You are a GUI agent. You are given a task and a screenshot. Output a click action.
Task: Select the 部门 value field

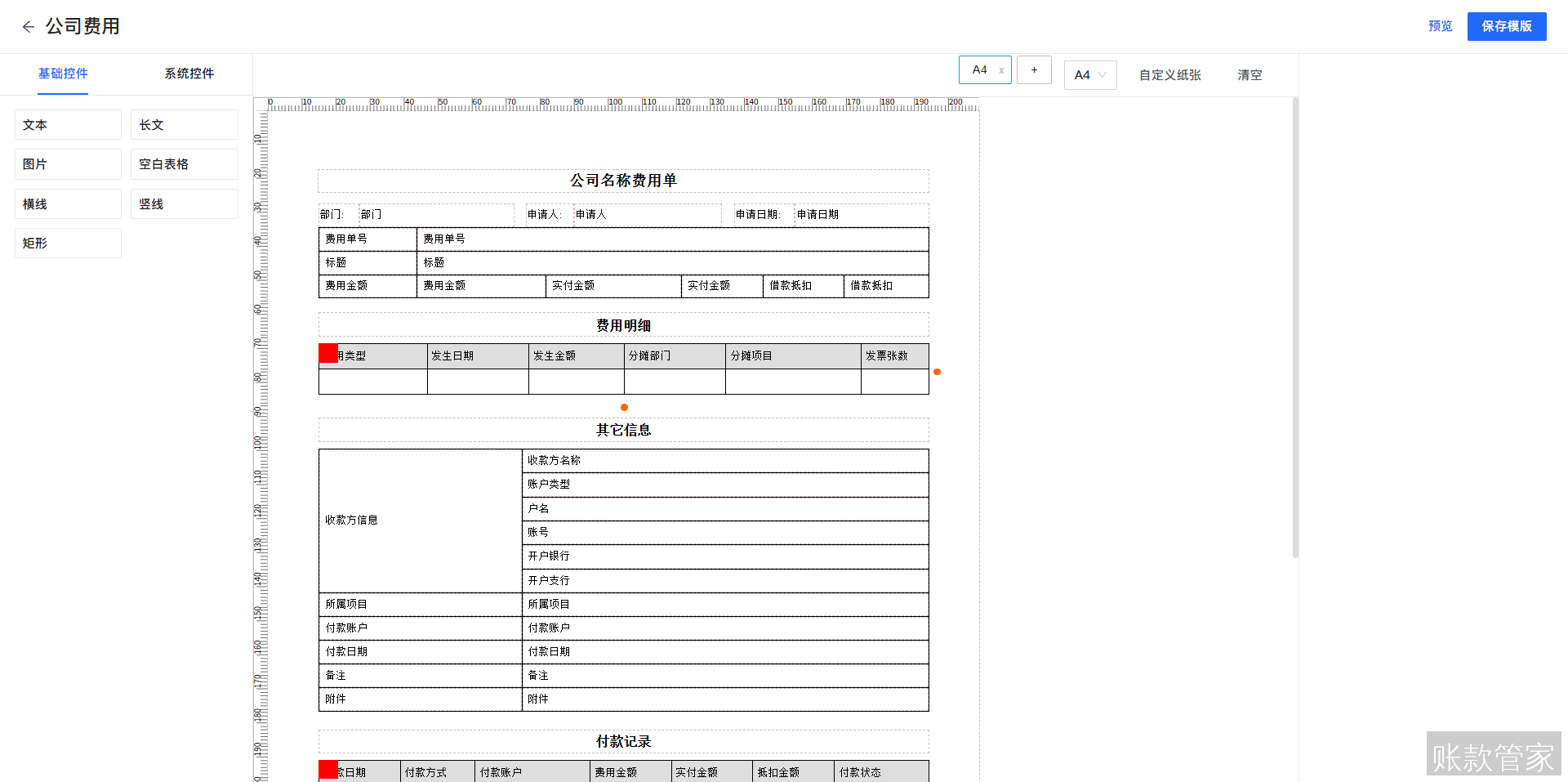click(436, 215)
